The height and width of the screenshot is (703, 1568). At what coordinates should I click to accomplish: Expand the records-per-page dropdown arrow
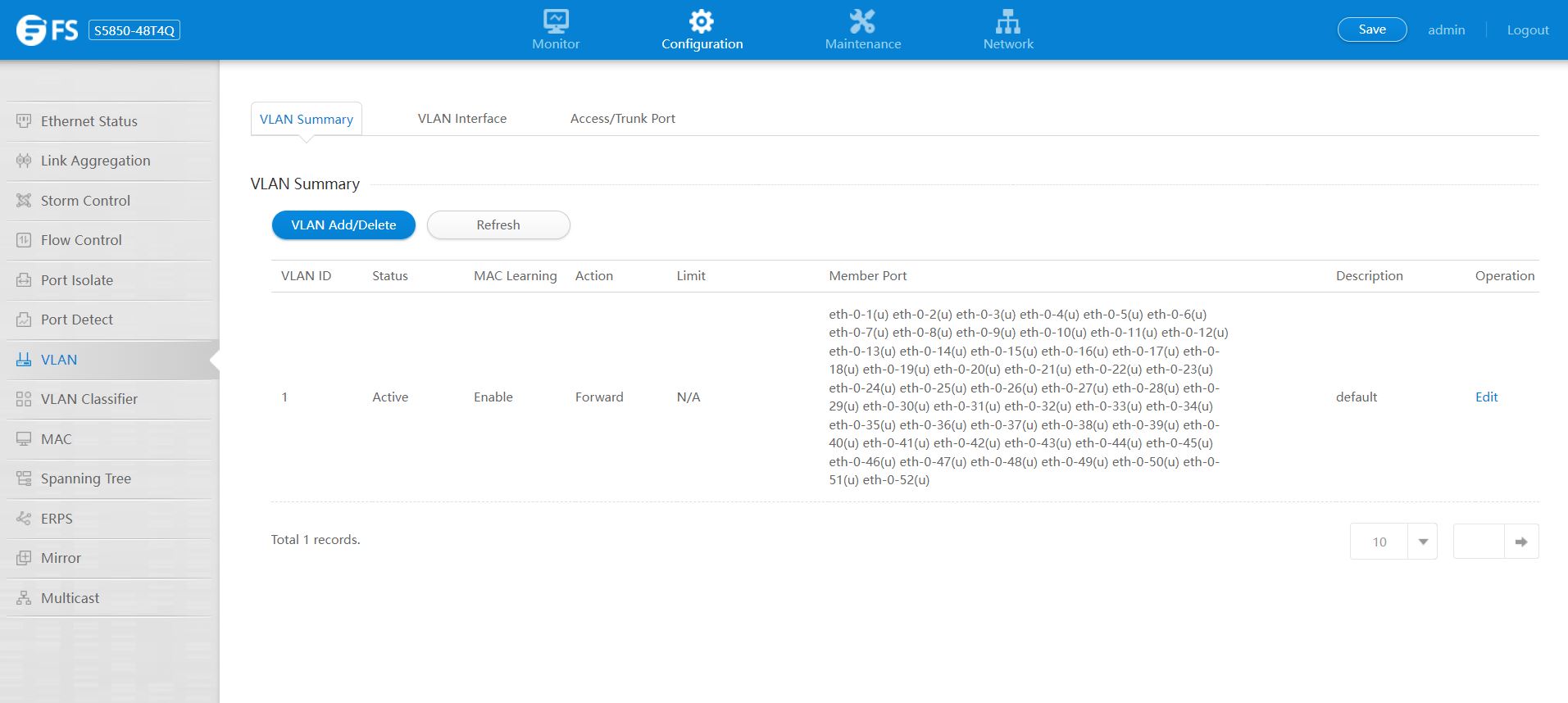click(1423, 542)
